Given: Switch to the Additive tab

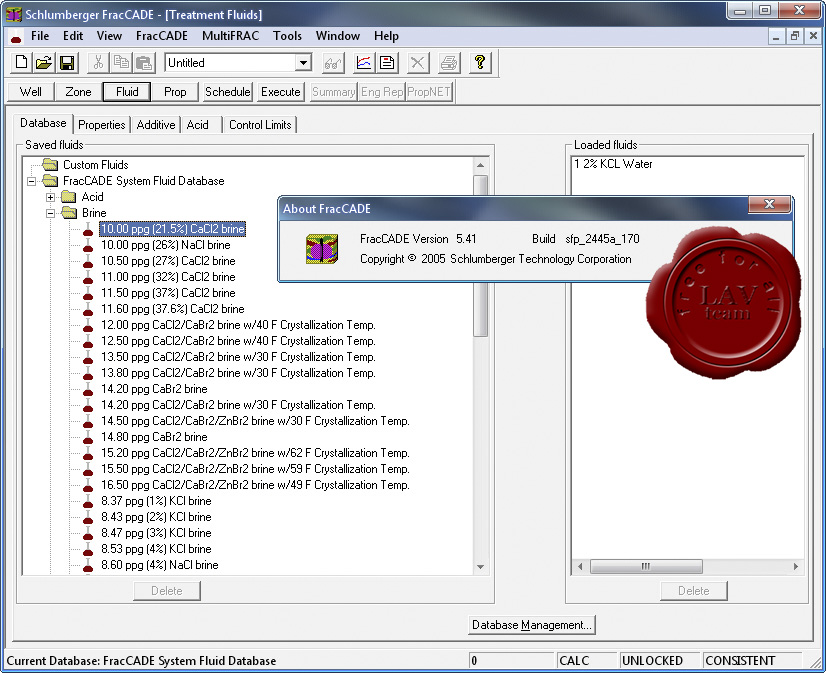Looking at the screenshot, I should tap(156, 125).
